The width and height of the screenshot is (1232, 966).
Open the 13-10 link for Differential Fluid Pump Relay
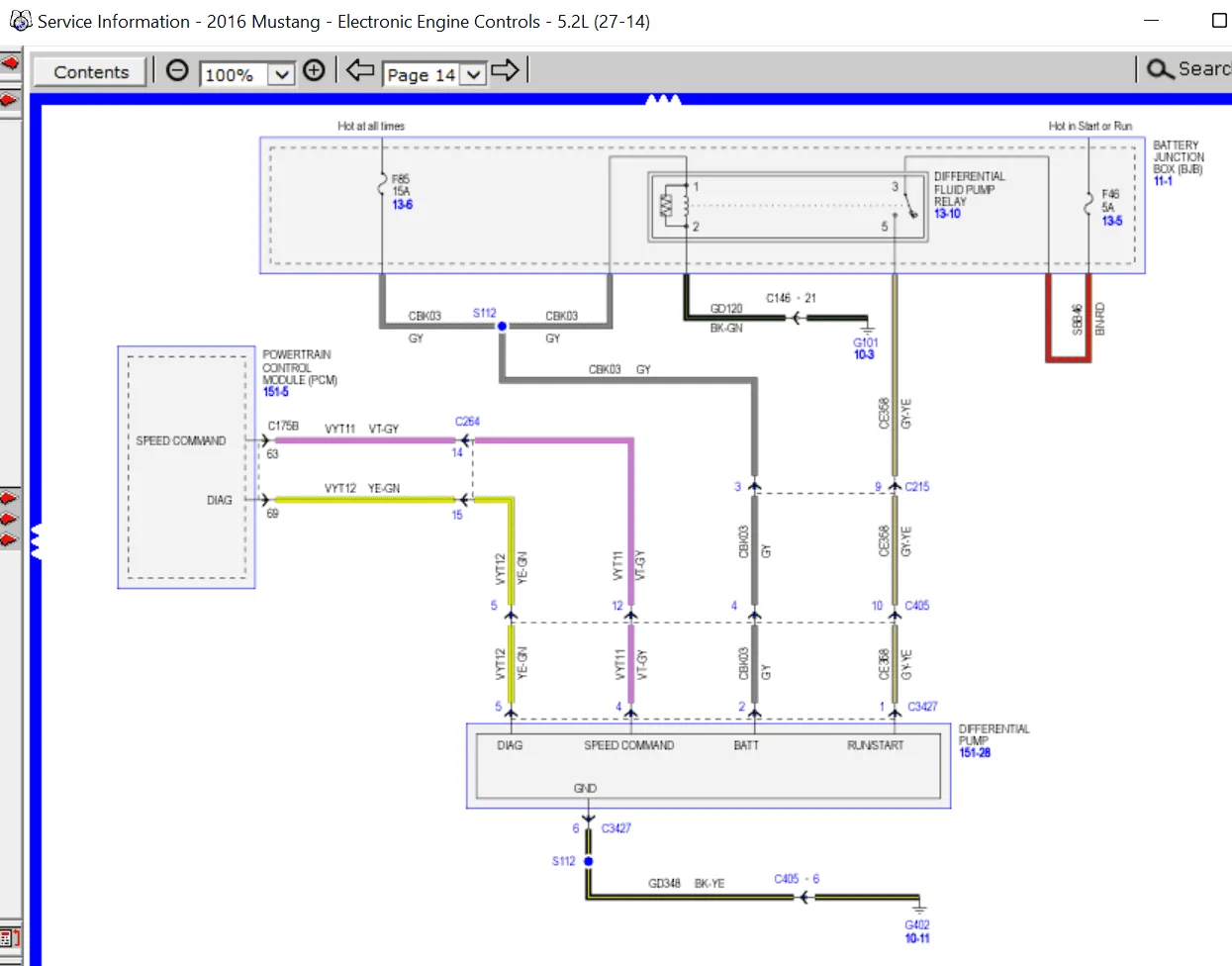[x=947, y=214]
